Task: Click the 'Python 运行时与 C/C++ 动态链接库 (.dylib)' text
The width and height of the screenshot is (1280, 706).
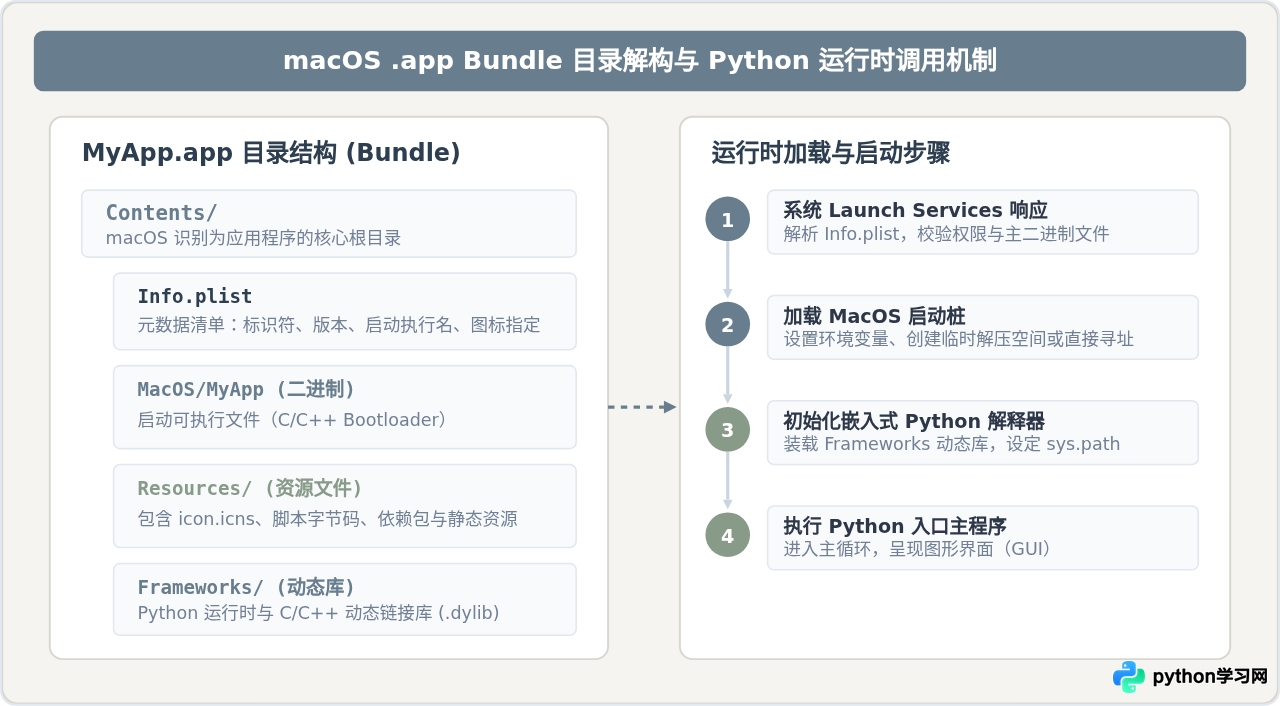Action: (x=318, y=613)
